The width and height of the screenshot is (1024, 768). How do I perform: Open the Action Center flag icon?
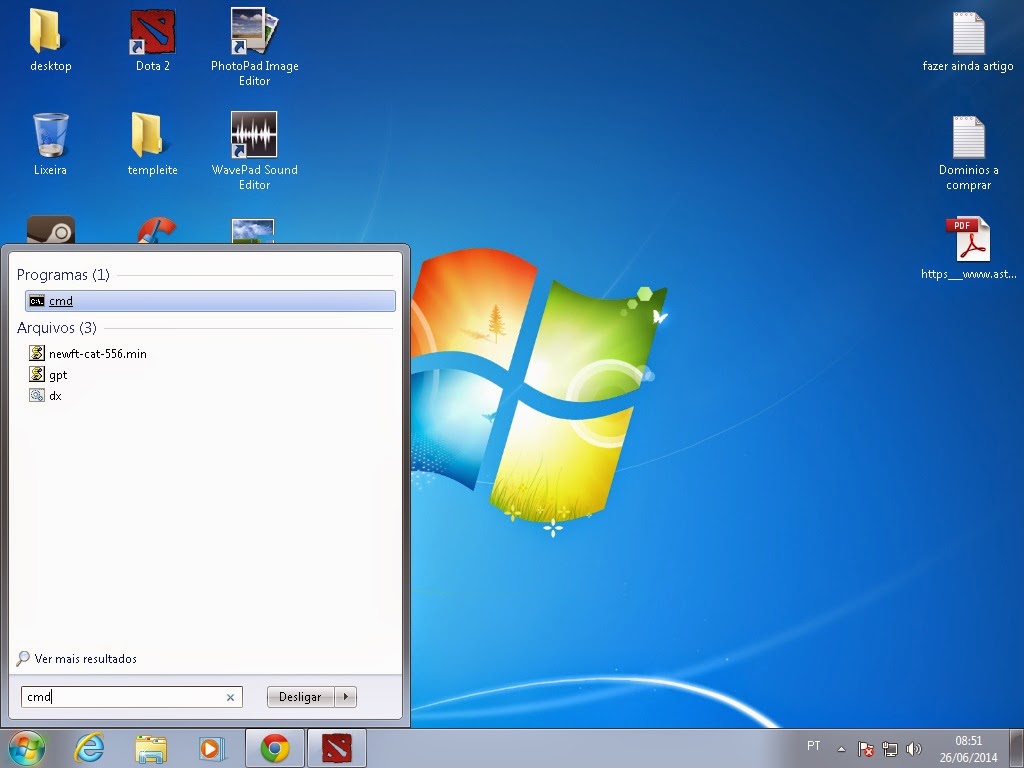(866, 749)
